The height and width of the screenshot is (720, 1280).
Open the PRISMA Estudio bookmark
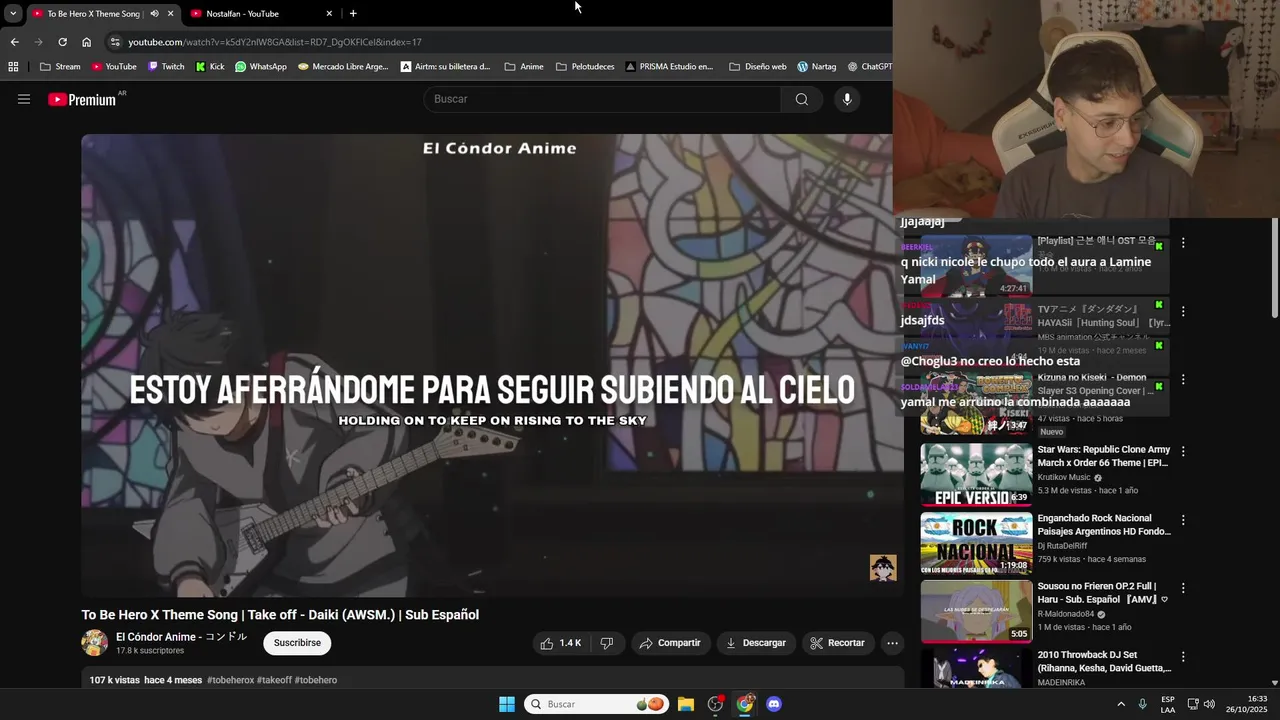point(669,67)
